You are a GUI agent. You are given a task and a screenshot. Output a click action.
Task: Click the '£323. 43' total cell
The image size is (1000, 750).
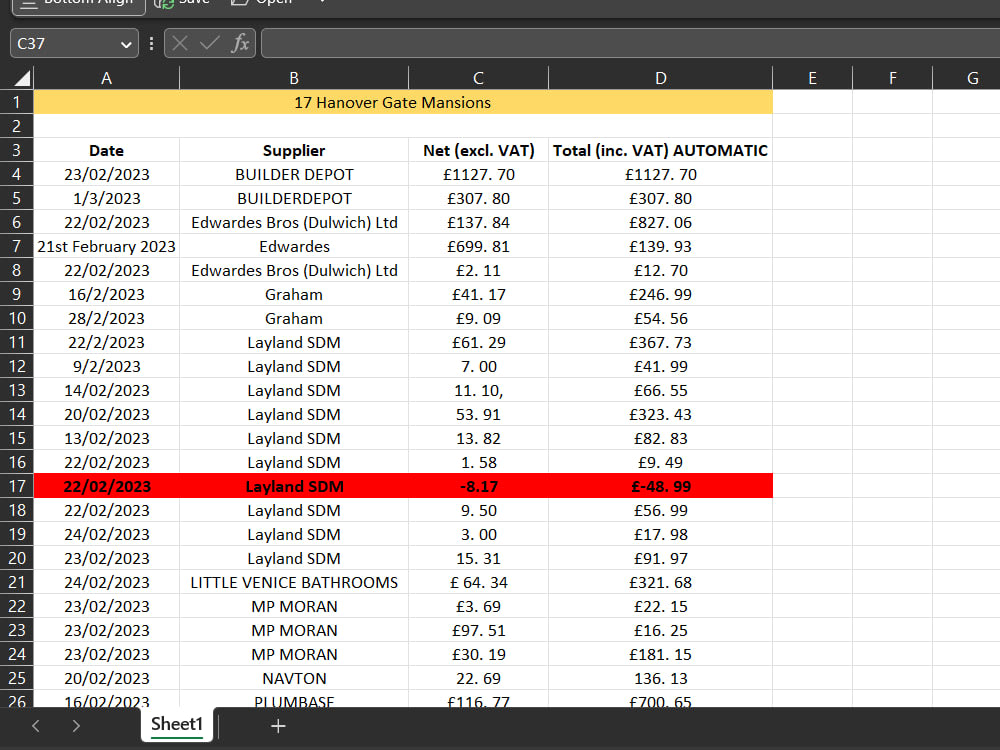pyautogui.click(x=661, y=415)
